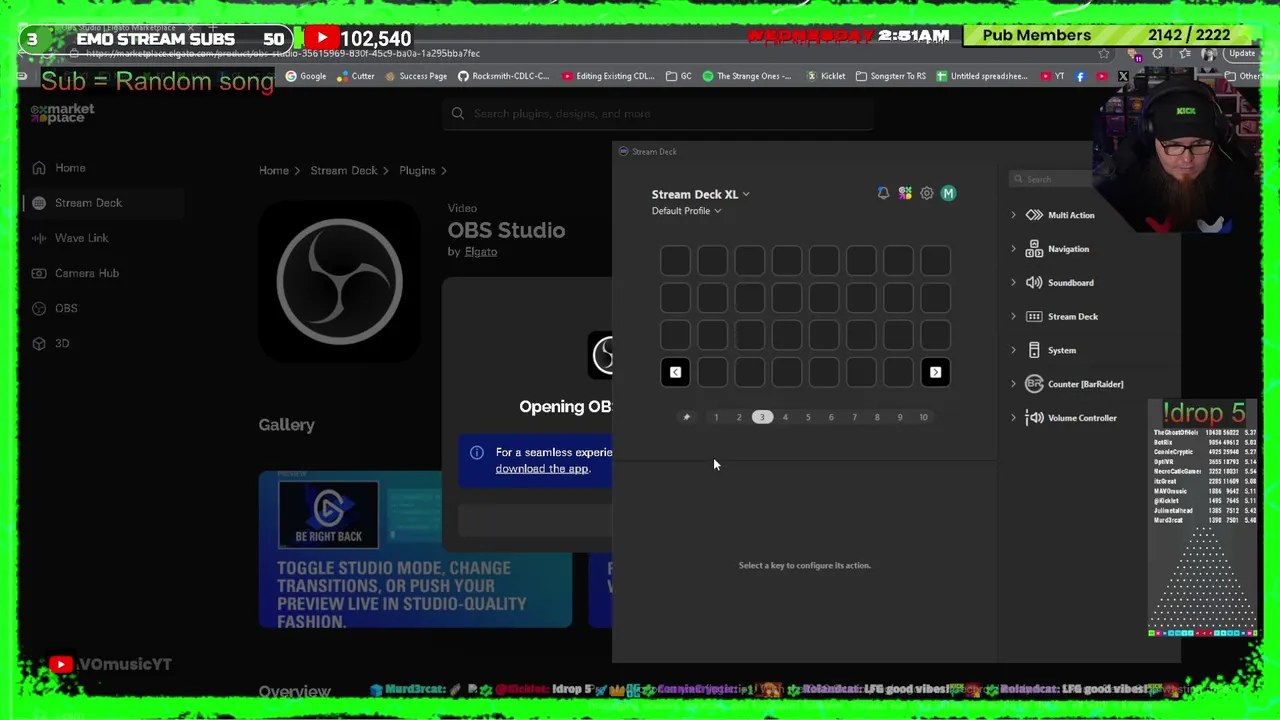Click the Stream Deck category icon
This screenshot has width=1280, height=720.
[x=1034, y=317]
